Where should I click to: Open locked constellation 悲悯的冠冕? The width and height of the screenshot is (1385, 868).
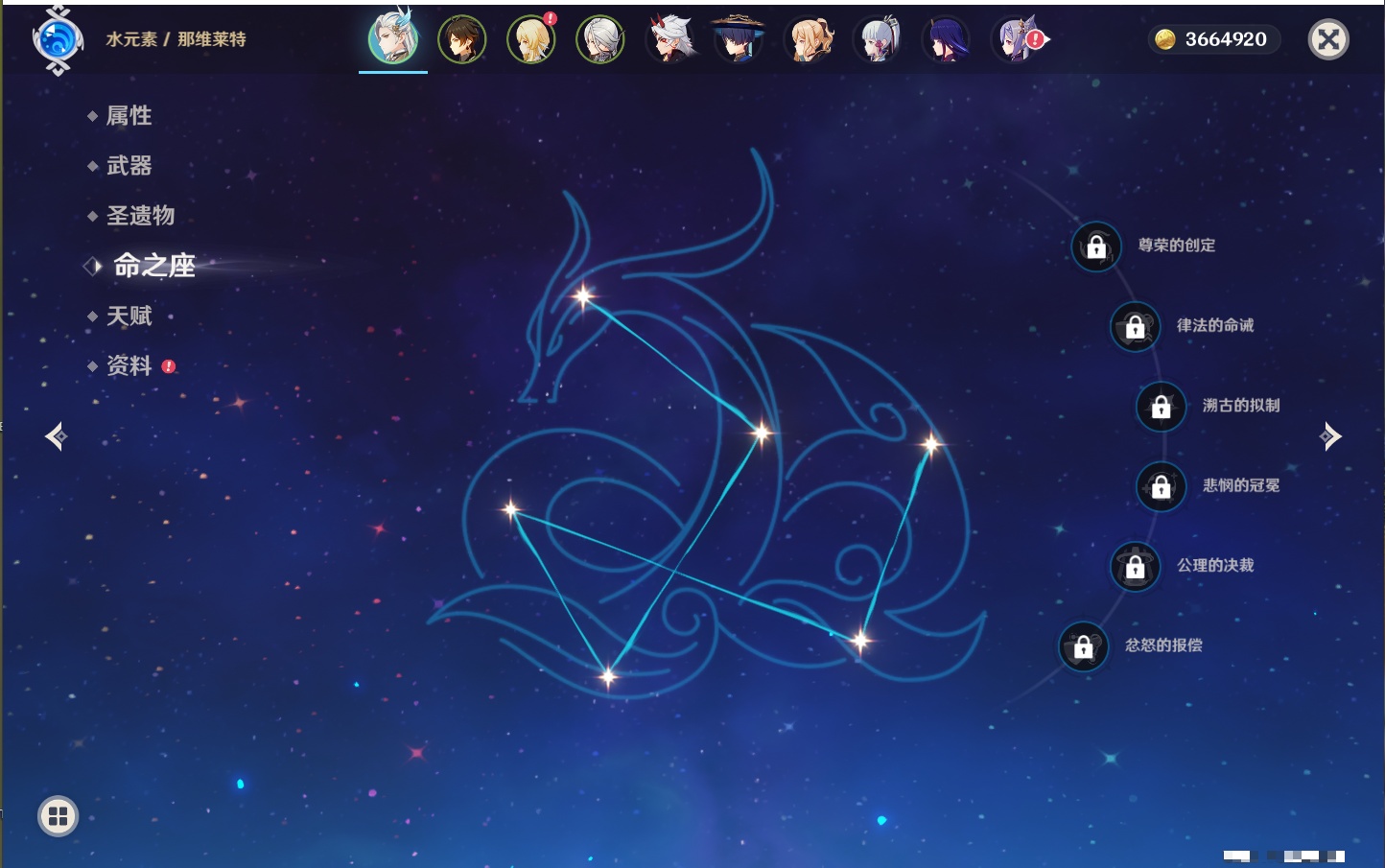coord(1162,486)
